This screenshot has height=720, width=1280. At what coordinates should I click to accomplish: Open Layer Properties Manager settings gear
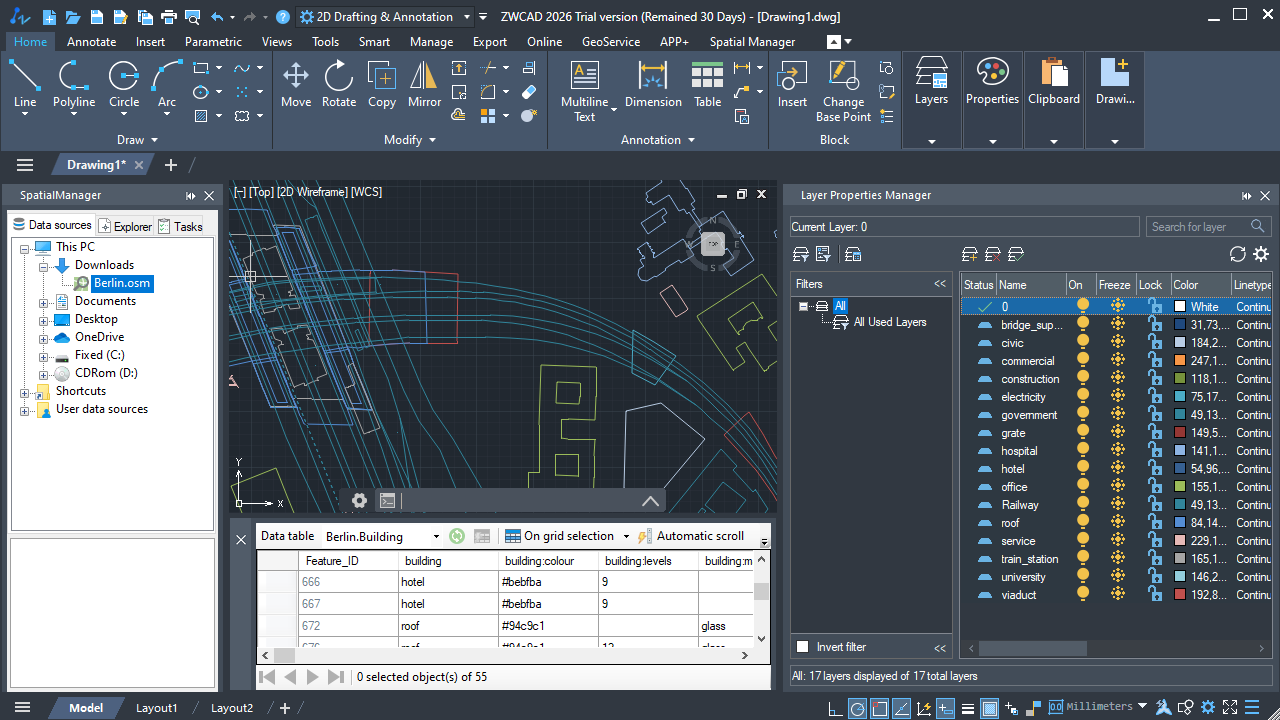1261,254
